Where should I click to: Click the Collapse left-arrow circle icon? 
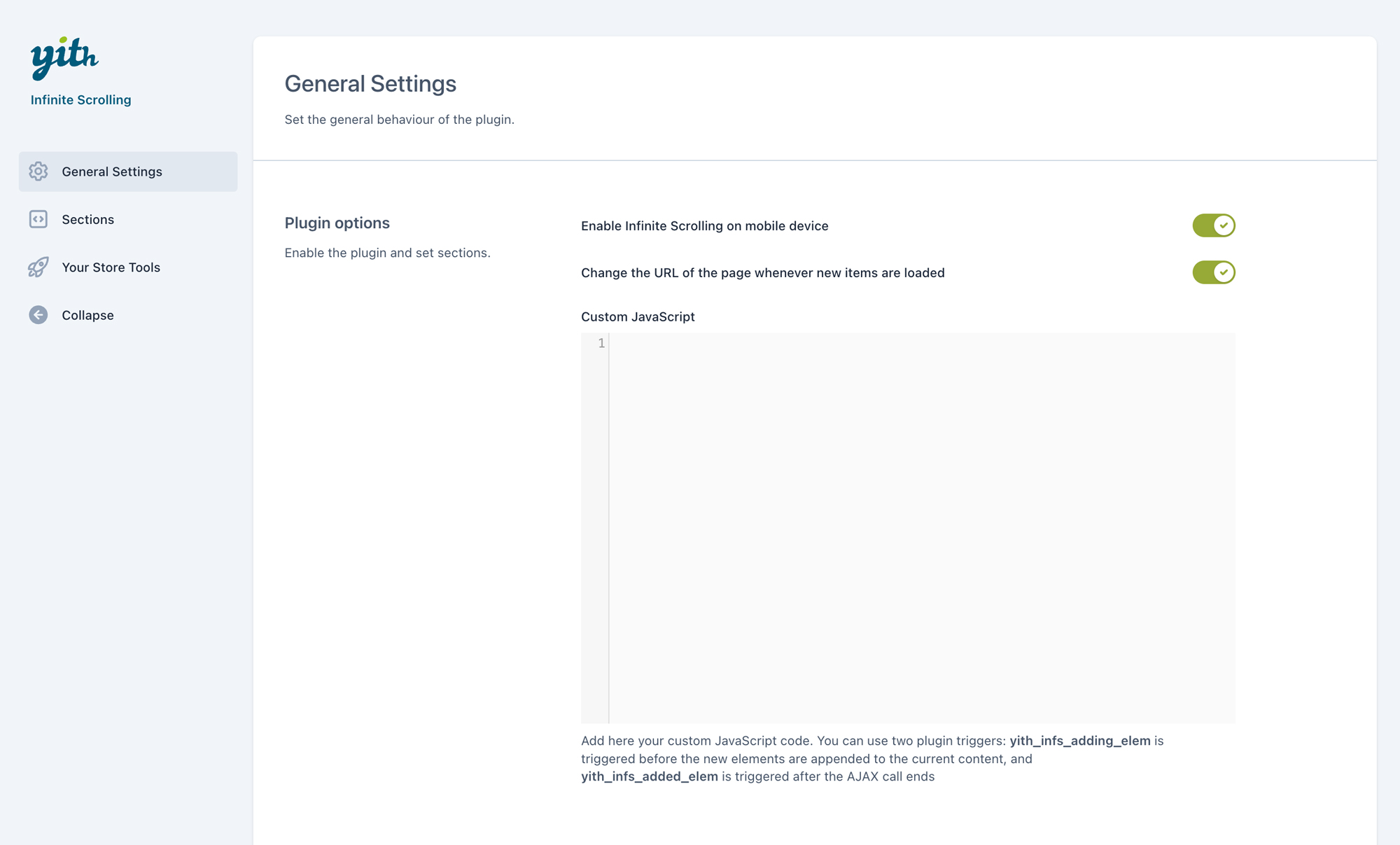tap(38, 315)
